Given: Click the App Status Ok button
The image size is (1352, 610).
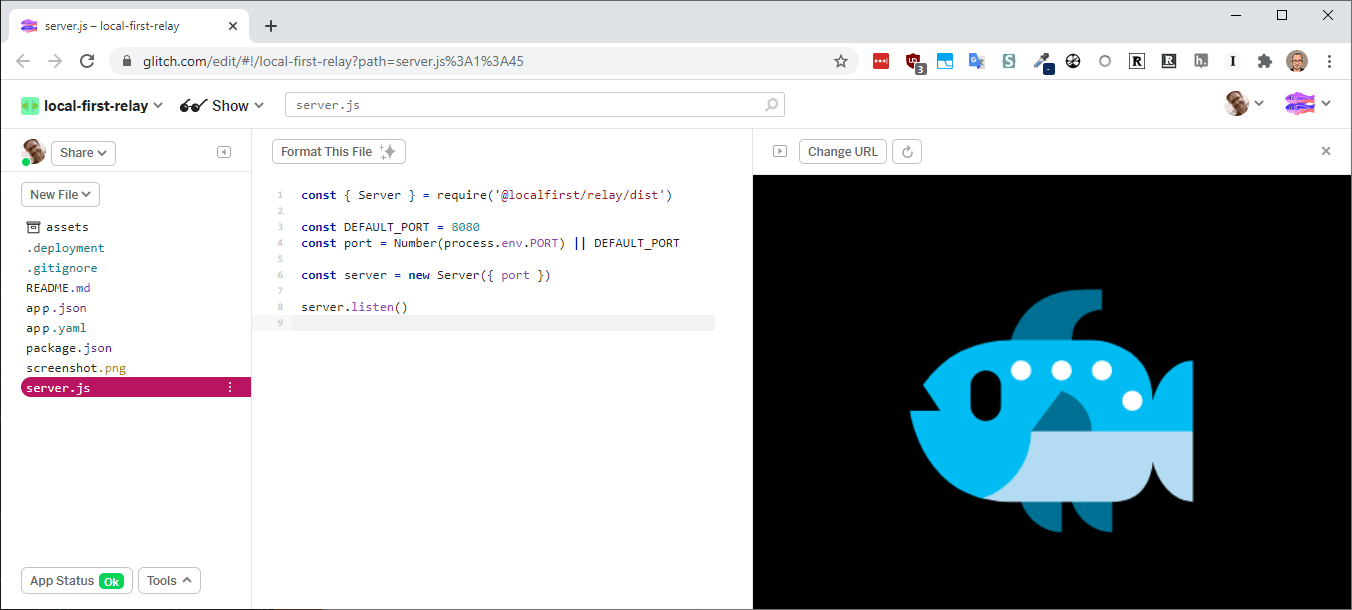Looking at the screenshot, I should coord(76,580).
